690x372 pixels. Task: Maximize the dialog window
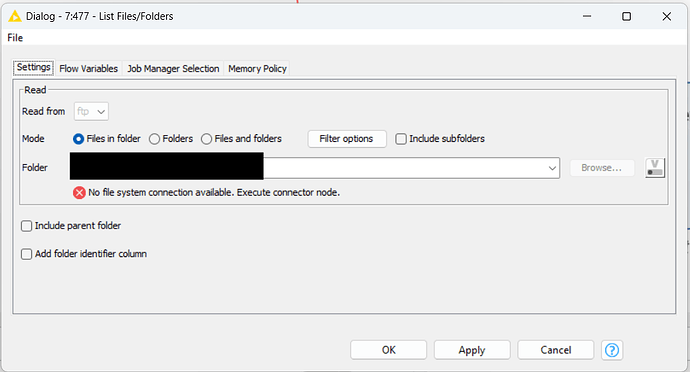pos(626,16)
